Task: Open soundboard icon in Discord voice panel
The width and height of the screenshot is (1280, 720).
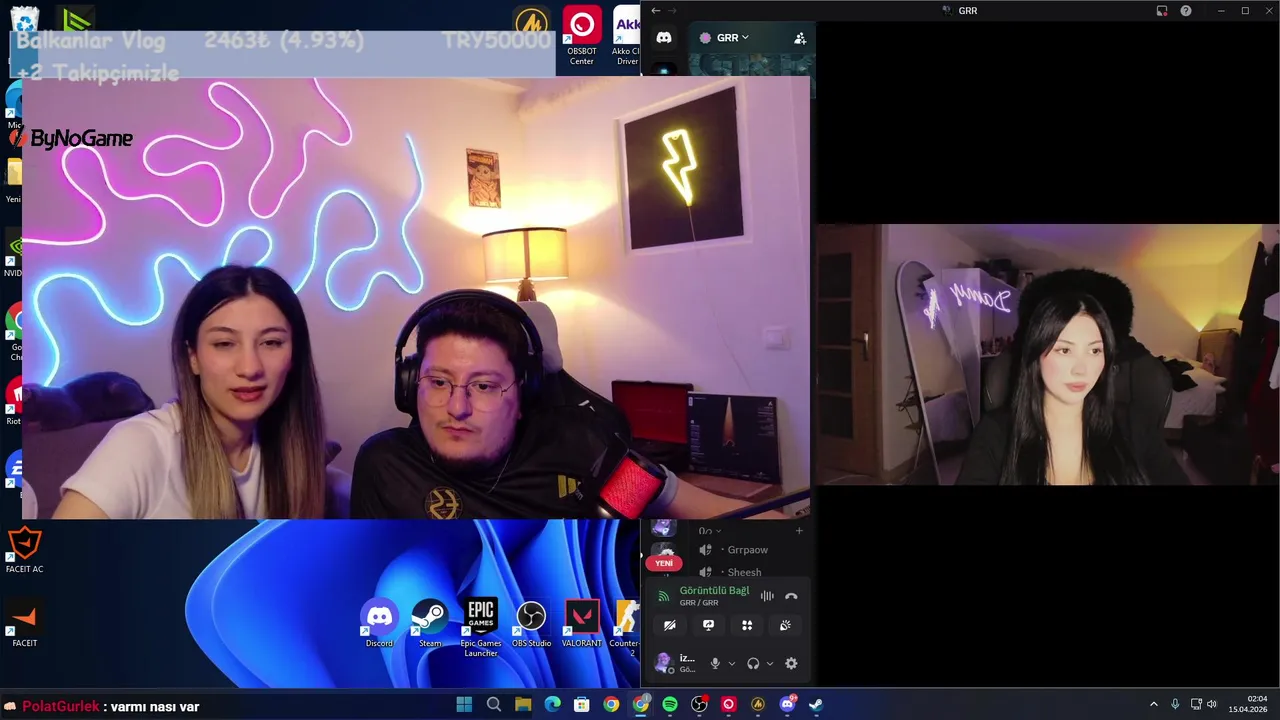Action: click(x=785, y=625)
